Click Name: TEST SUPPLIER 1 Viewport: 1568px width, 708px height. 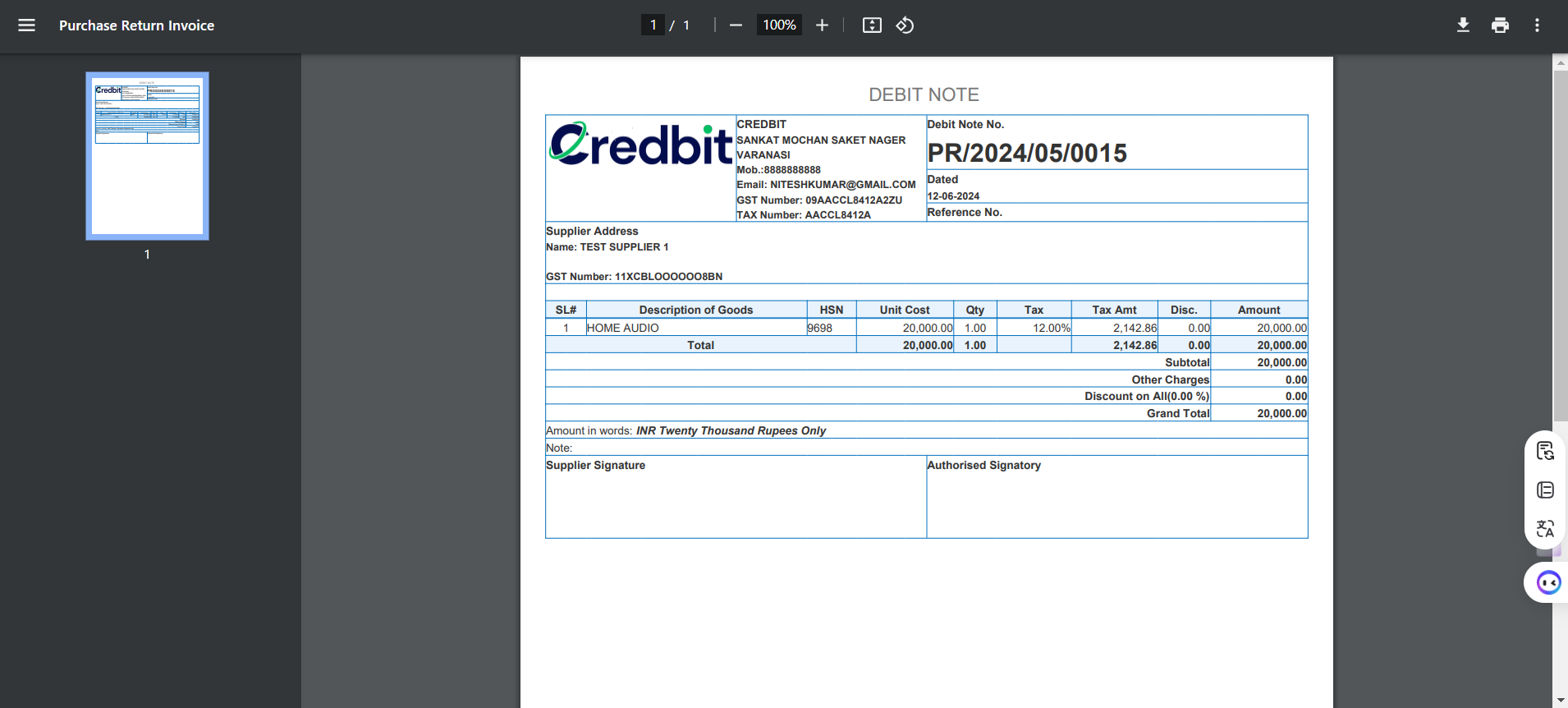[607, 247]
